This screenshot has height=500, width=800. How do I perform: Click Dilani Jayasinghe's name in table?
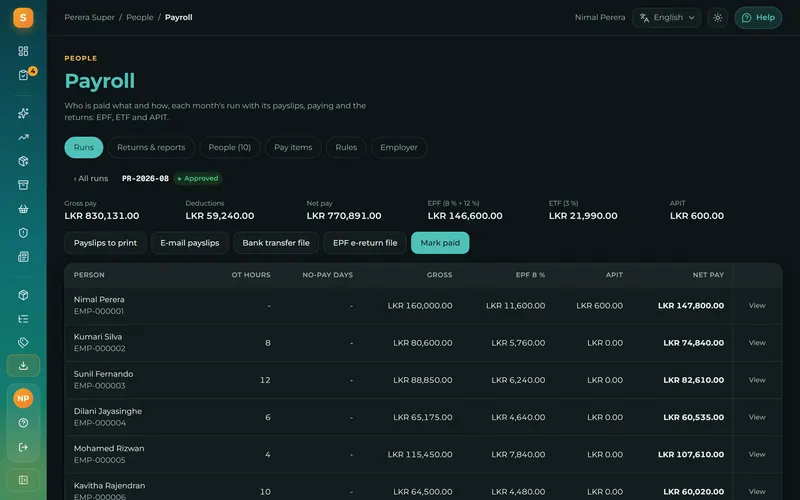[108, 411]
